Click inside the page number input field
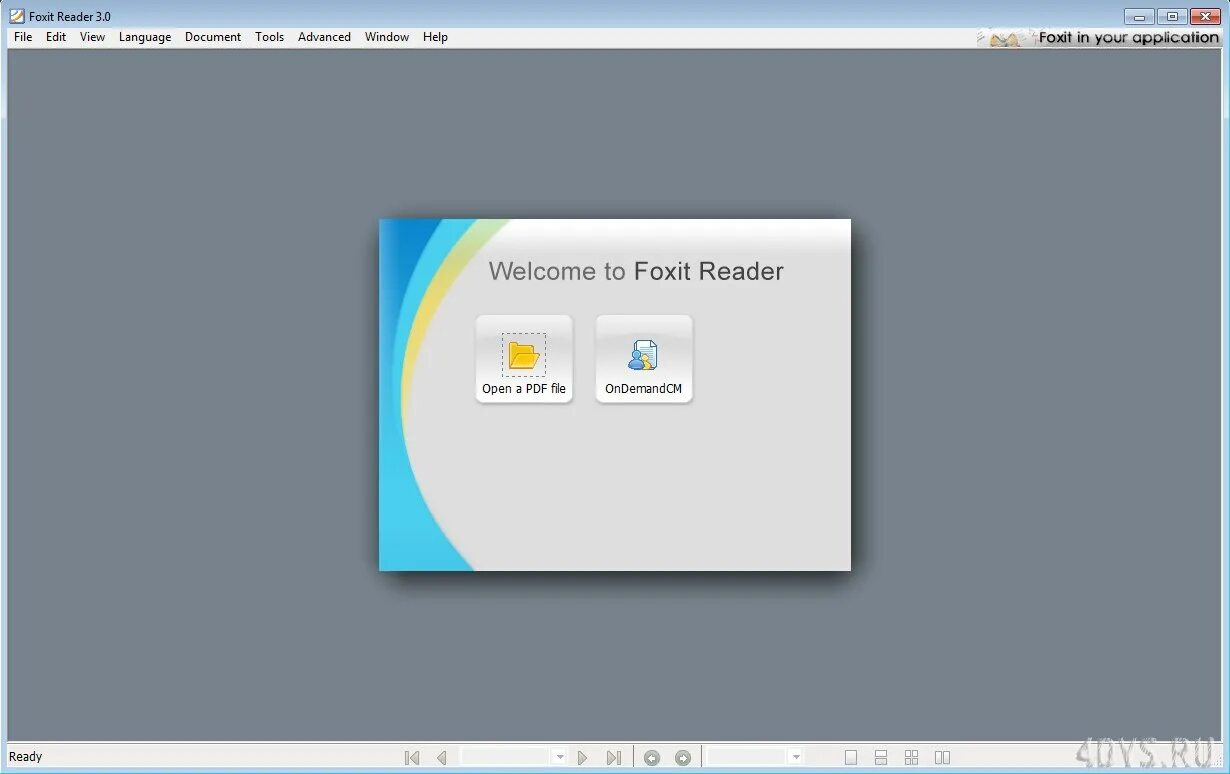The image size is (1230, 774). coord(505,757)
